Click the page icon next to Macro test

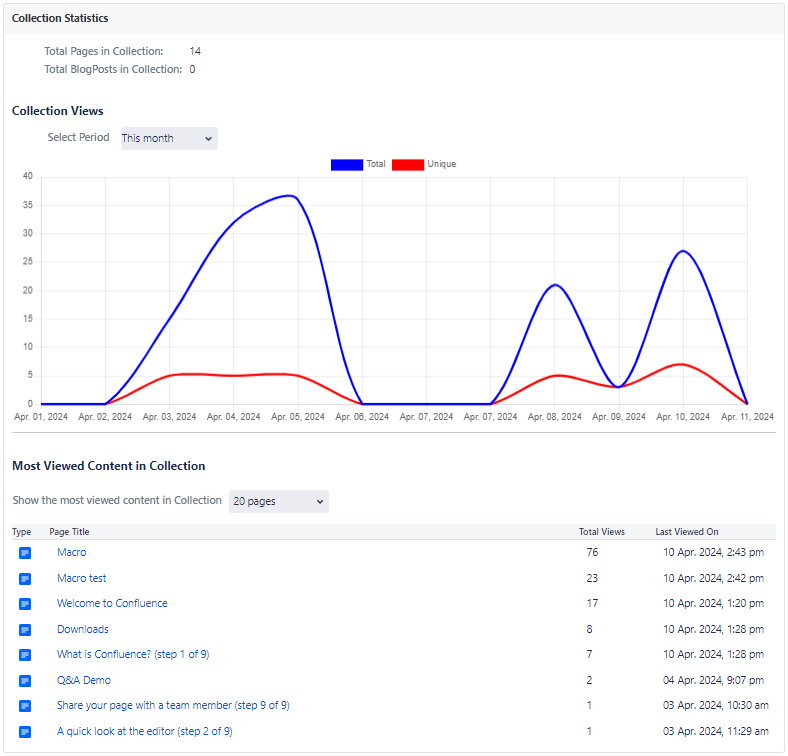pos(25,579)
